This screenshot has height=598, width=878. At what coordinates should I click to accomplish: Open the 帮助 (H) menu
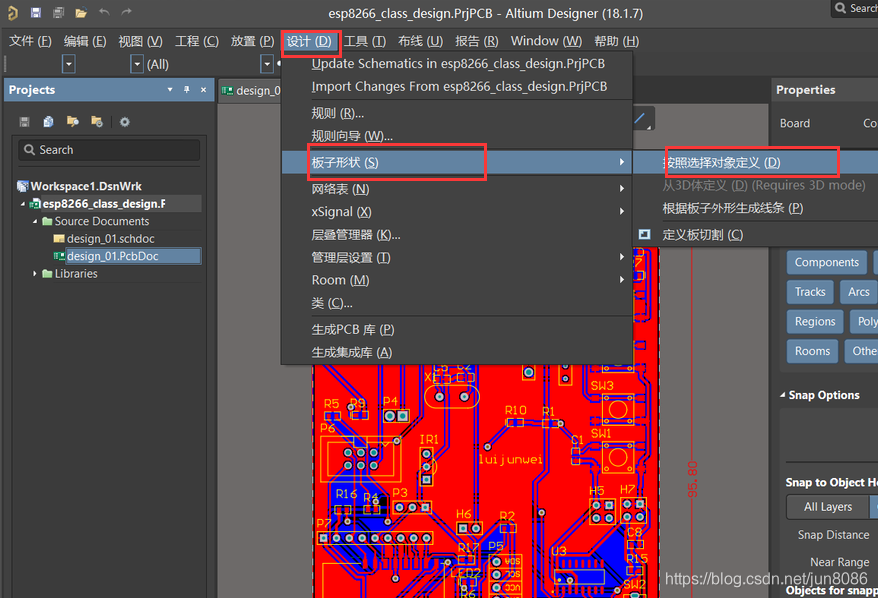616,41
